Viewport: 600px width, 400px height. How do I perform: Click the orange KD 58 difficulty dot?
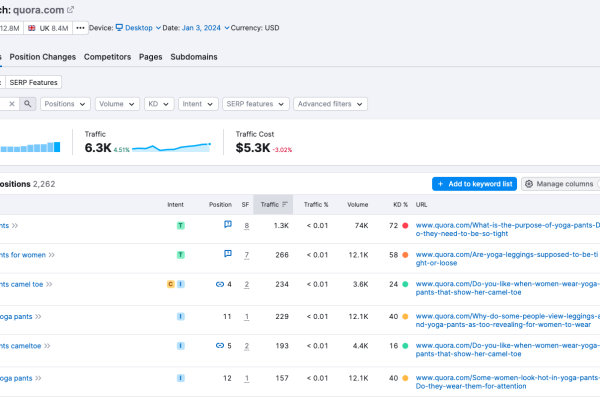[405, 255]
